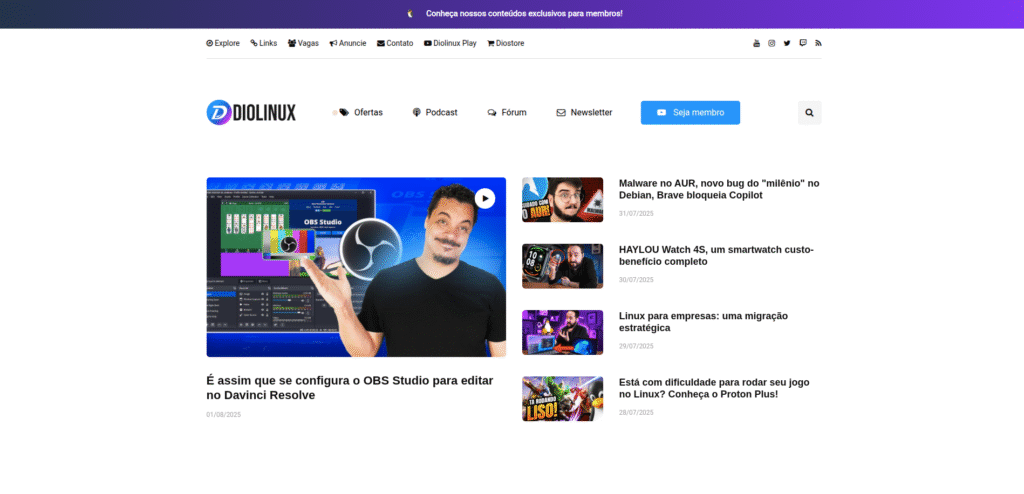
Task: Click the penguin icon in top banner
Action: (410, 13)
